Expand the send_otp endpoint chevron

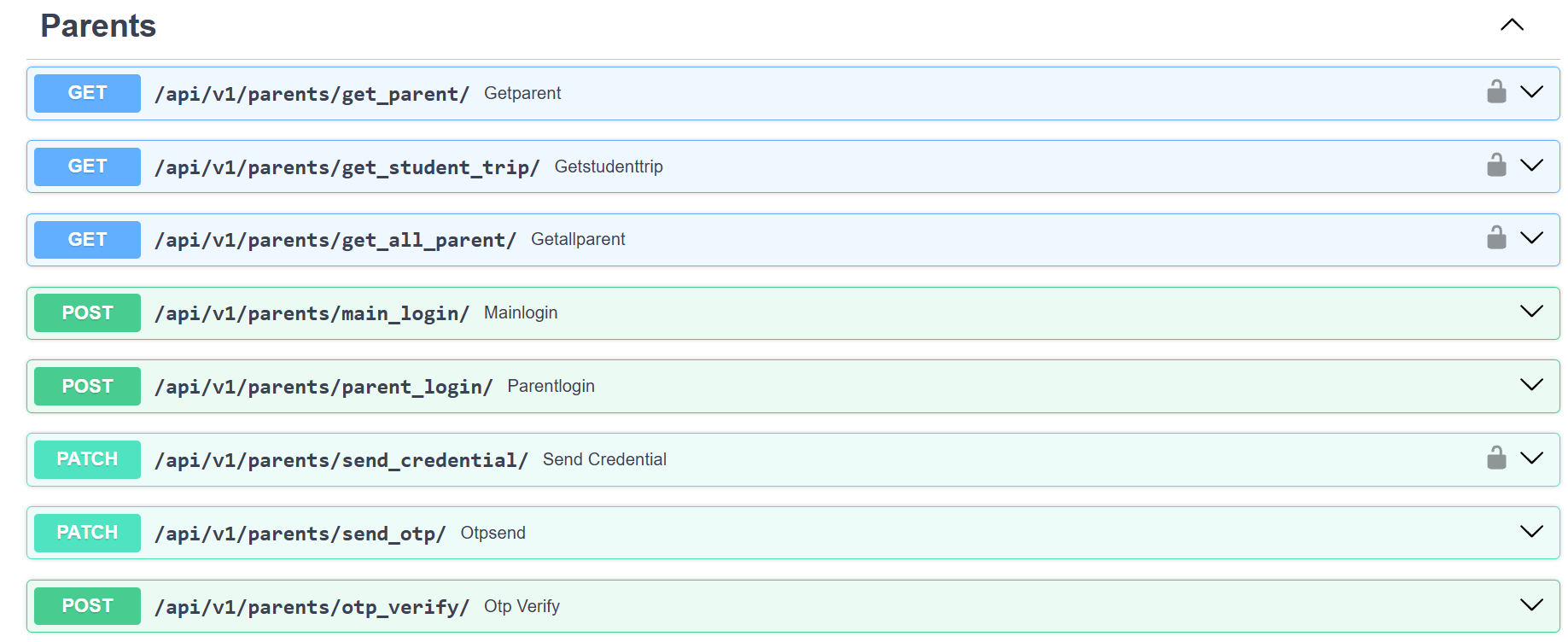coord(1531,532)
